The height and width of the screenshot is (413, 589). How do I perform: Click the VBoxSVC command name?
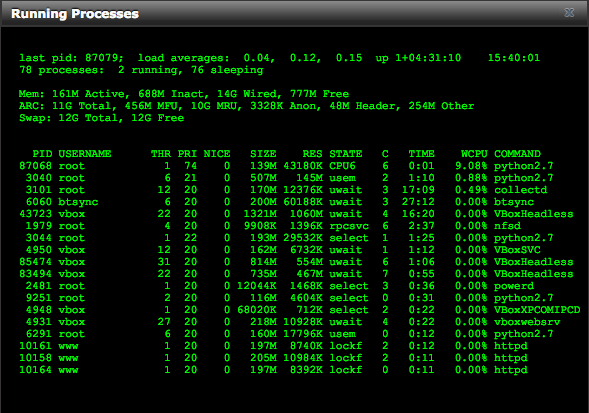pyautogui.click(x=517, y=250)
